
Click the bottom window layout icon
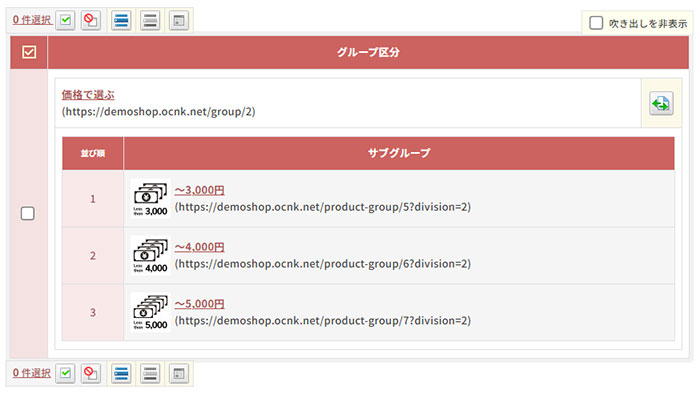tap(179, 373)
